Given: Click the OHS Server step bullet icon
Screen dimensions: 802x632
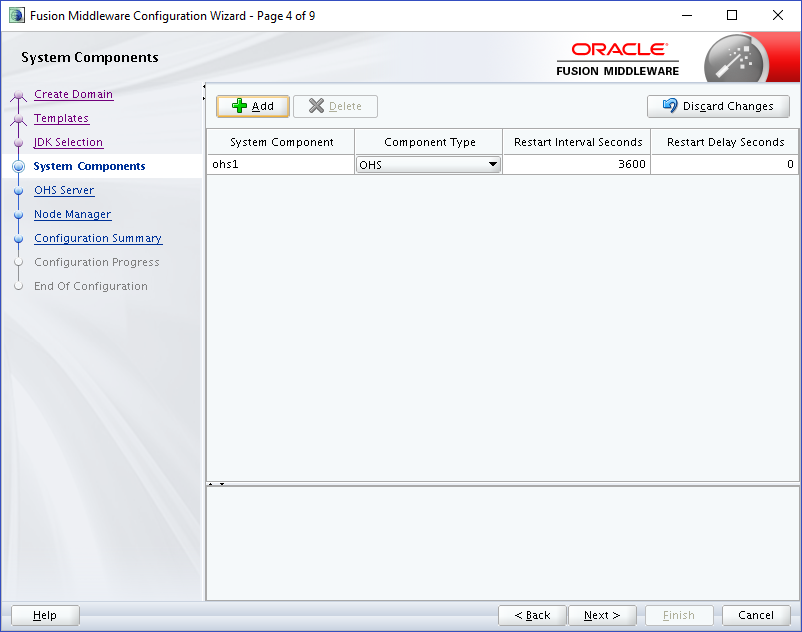Looking at the screenshot, I should pos(19,191).
